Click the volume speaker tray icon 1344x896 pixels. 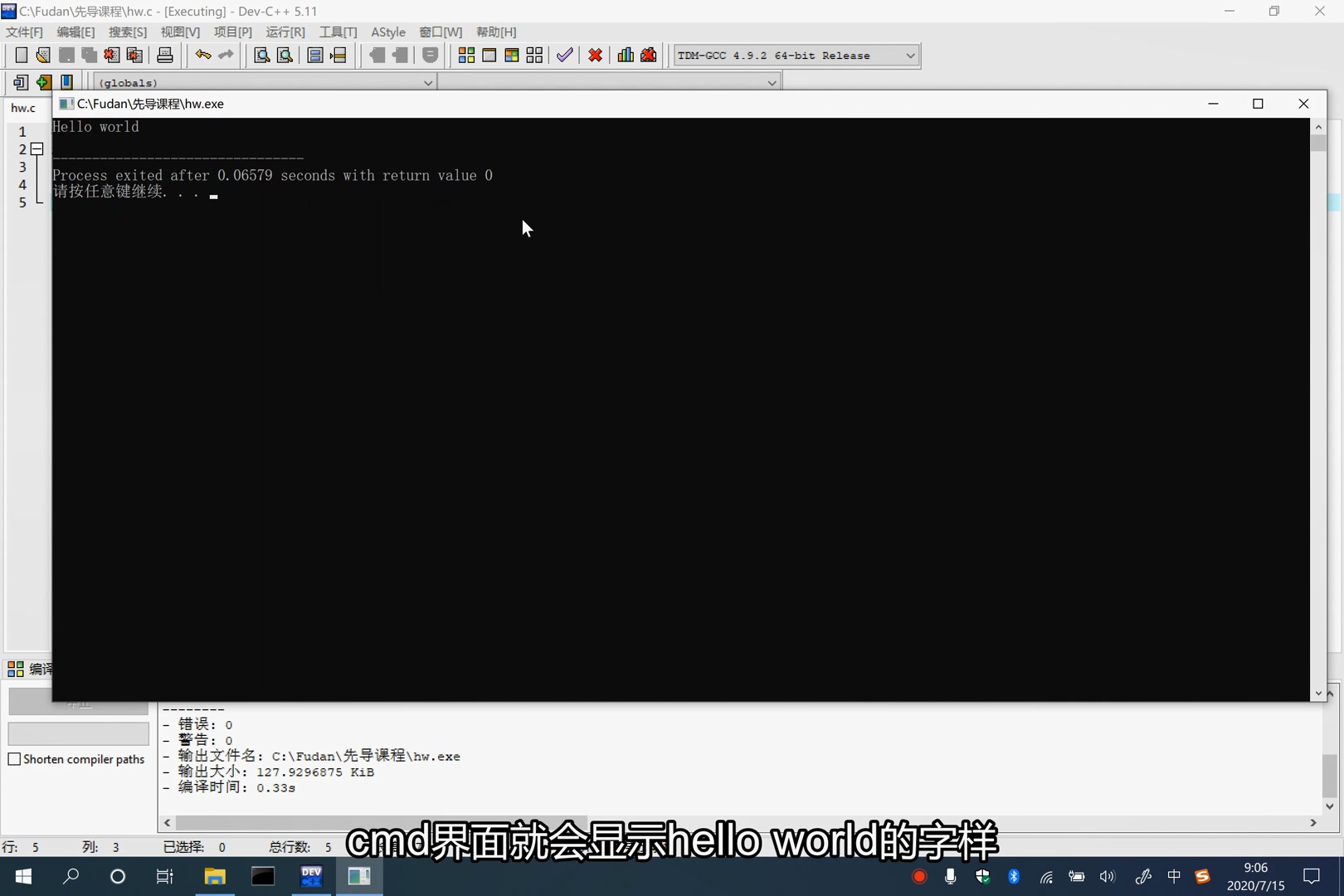pos(1108,877)
